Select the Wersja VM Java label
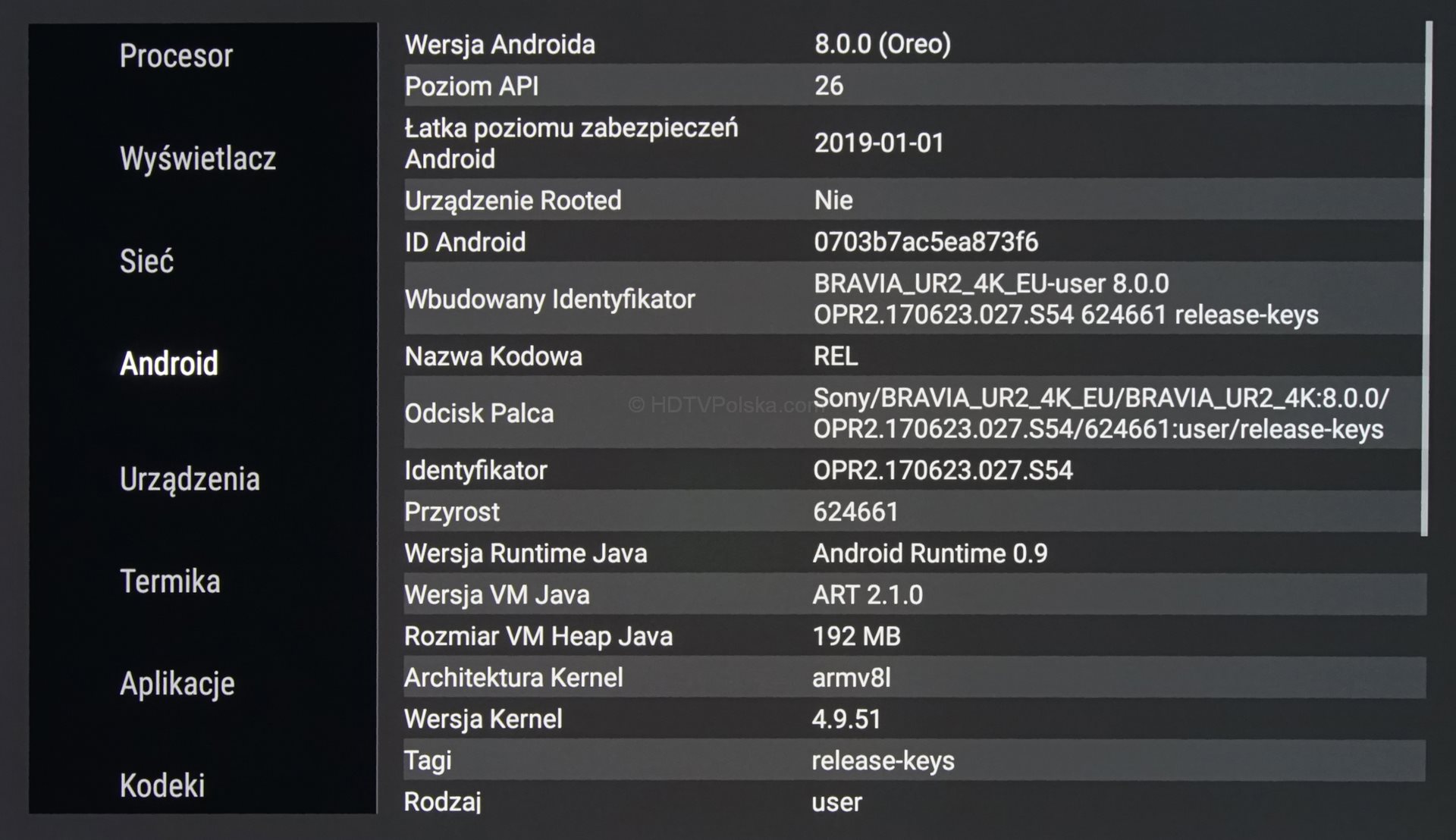This screenshot has width=1456, height=840. (497, 595)
